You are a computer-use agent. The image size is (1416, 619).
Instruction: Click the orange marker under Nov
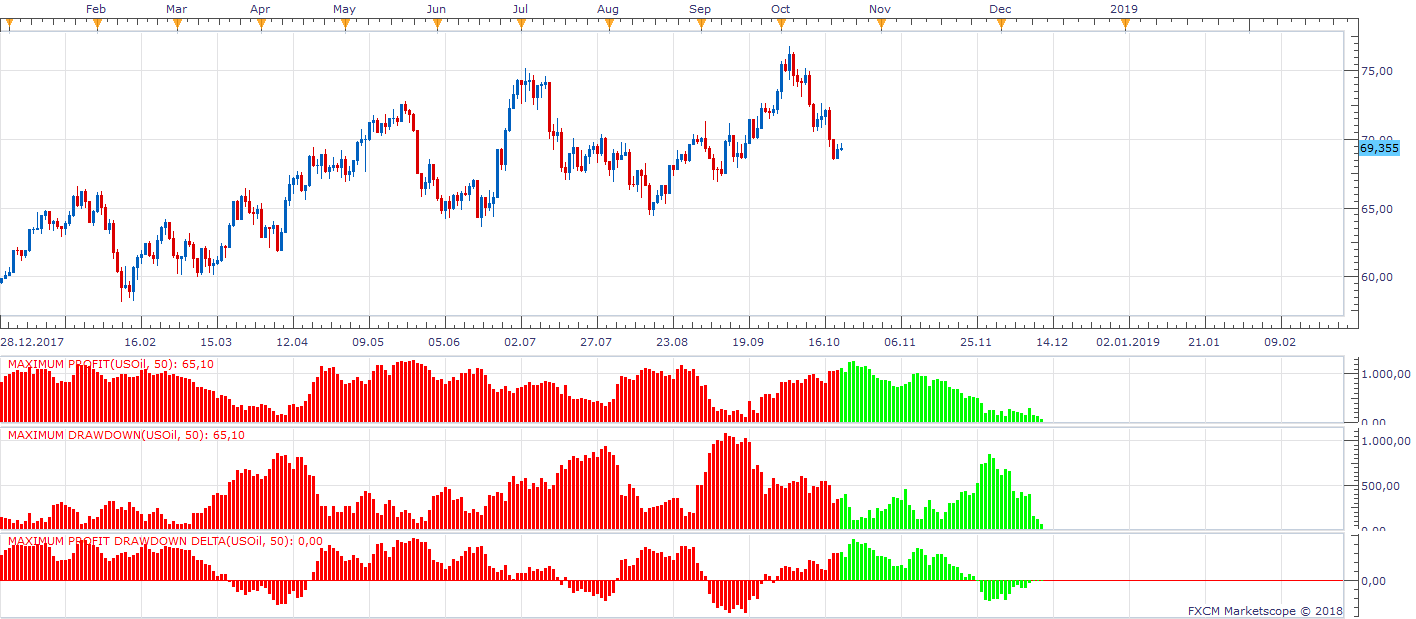point(881,25)
